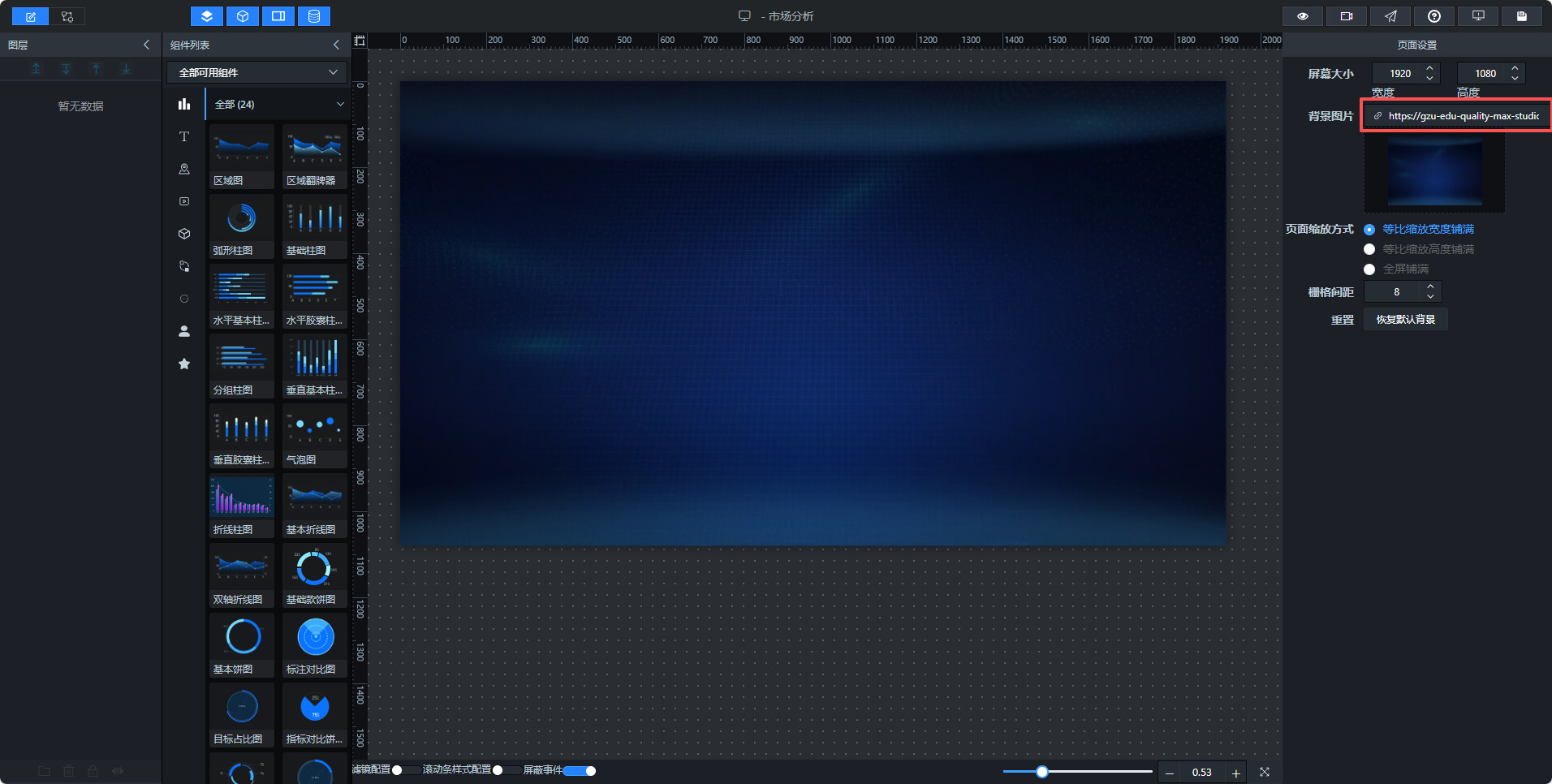This screenshot has width=1552, height=784.
Task: Open the star favorites component category
Action: pyautogui.click(x=184, y=364)
